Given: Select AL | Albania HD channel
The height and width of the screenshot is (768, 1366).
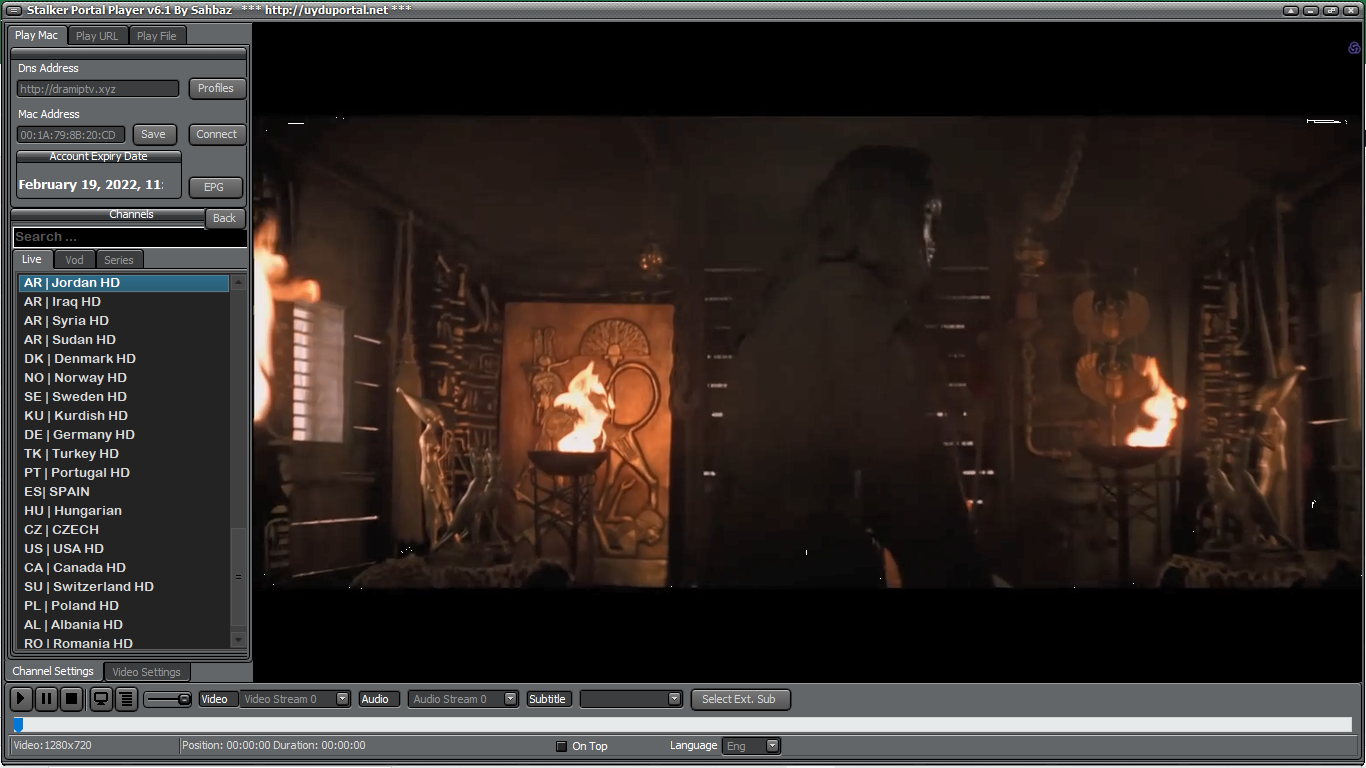Looking at the screenshot, I should (124, 625).
